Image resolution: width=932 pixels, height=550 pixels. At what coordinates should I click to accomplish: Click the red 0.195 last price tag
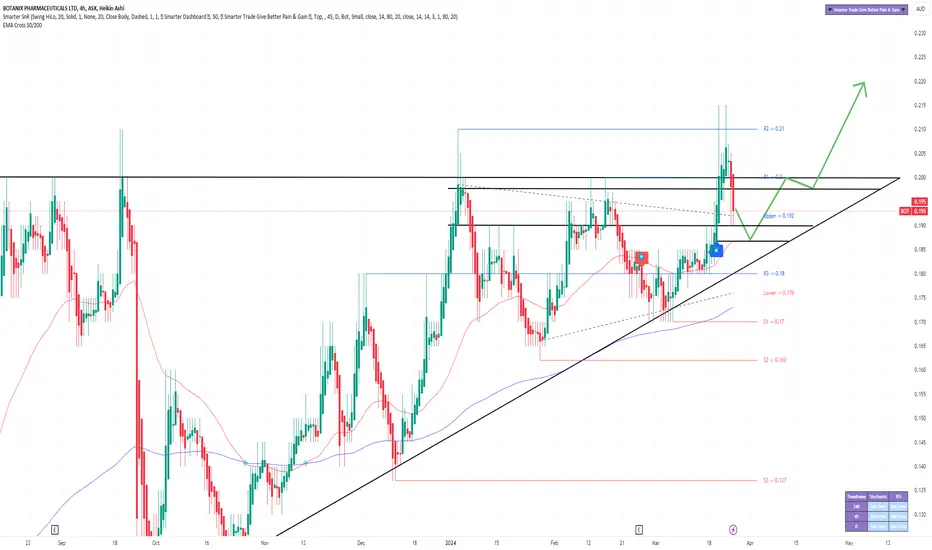pyautogui.click(x=920, y=202)
